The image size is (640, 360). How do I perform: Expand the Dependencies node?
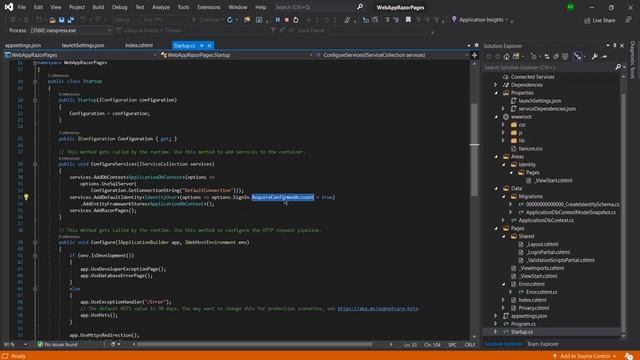[496, 85]
